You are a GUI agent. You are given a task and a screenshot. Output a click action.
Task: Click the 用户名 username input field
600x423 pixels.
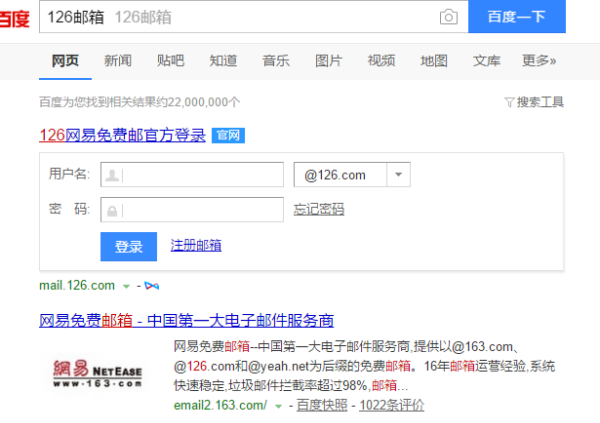(x=192, y=175)
